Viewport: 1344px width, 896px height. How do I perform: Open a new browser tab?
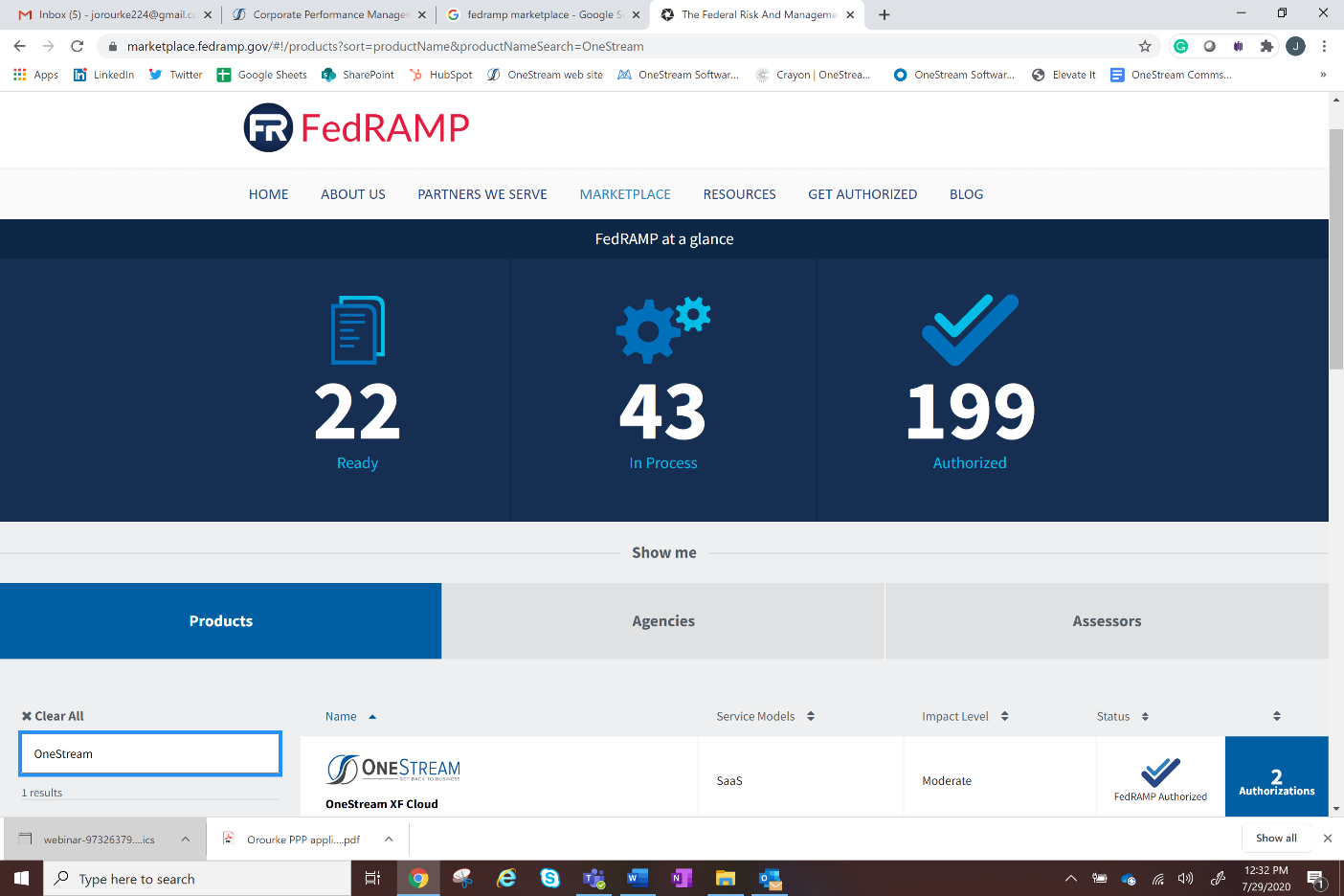[885, 14]
